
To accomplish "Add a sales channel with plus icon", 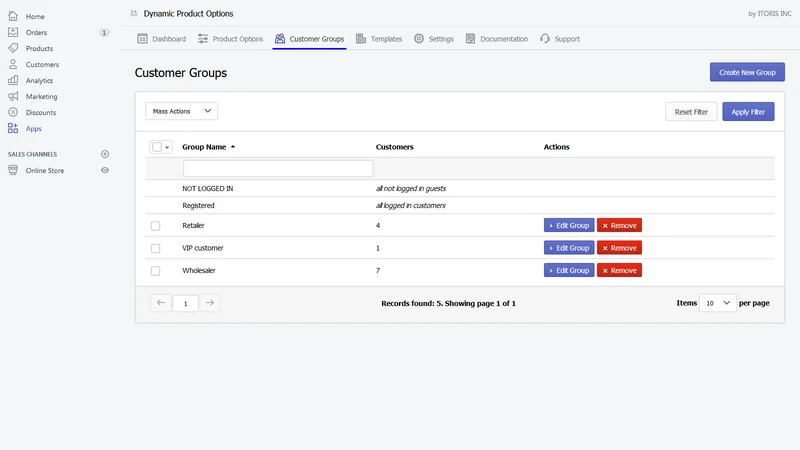I will [105, 154].
